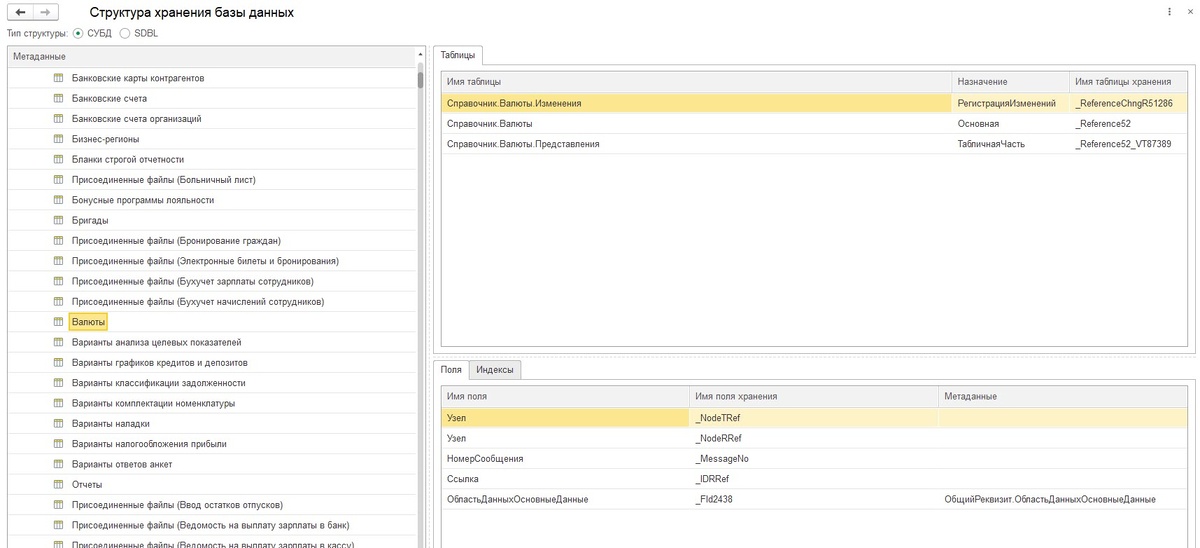Select the СУБД structure type
The height and width of the screenshot is (548, 1200).
(x=79, y=33)
